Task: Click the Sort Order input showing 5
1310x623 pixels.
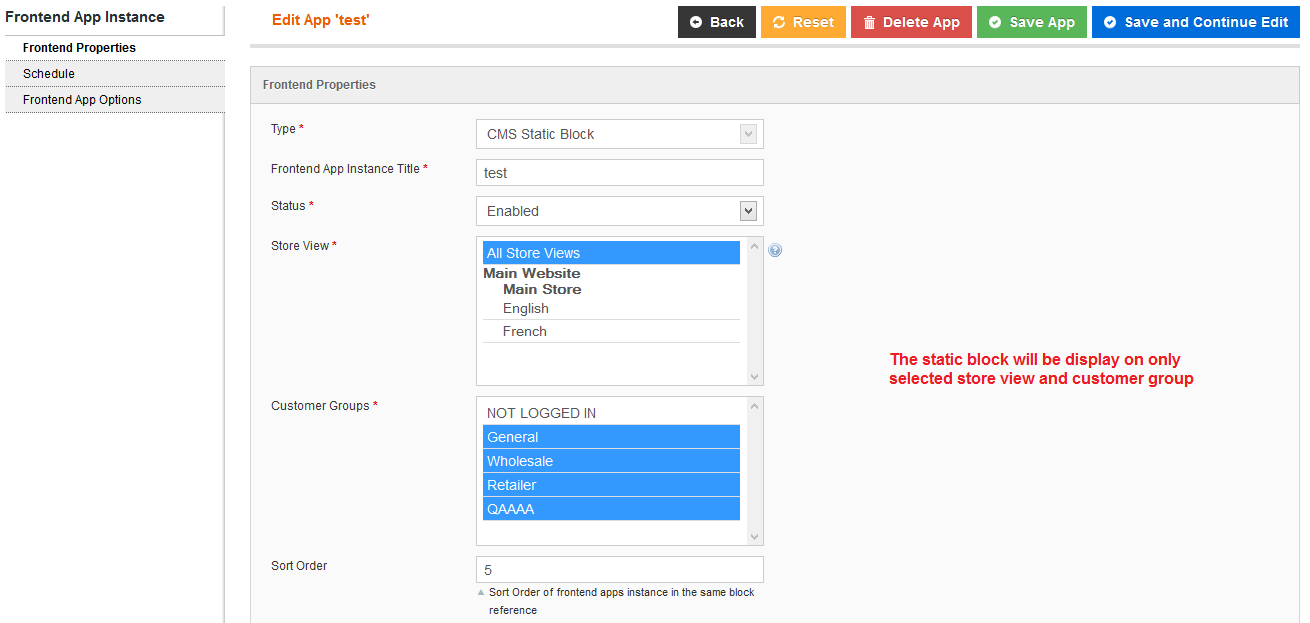Action: point(619,568)
